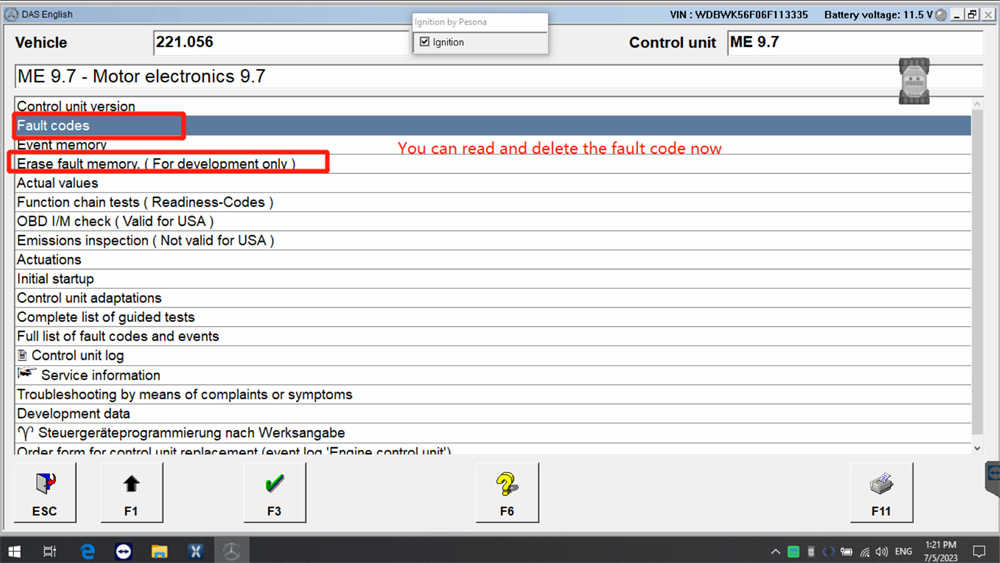Confirm with the F3 green checkmark

274,492
